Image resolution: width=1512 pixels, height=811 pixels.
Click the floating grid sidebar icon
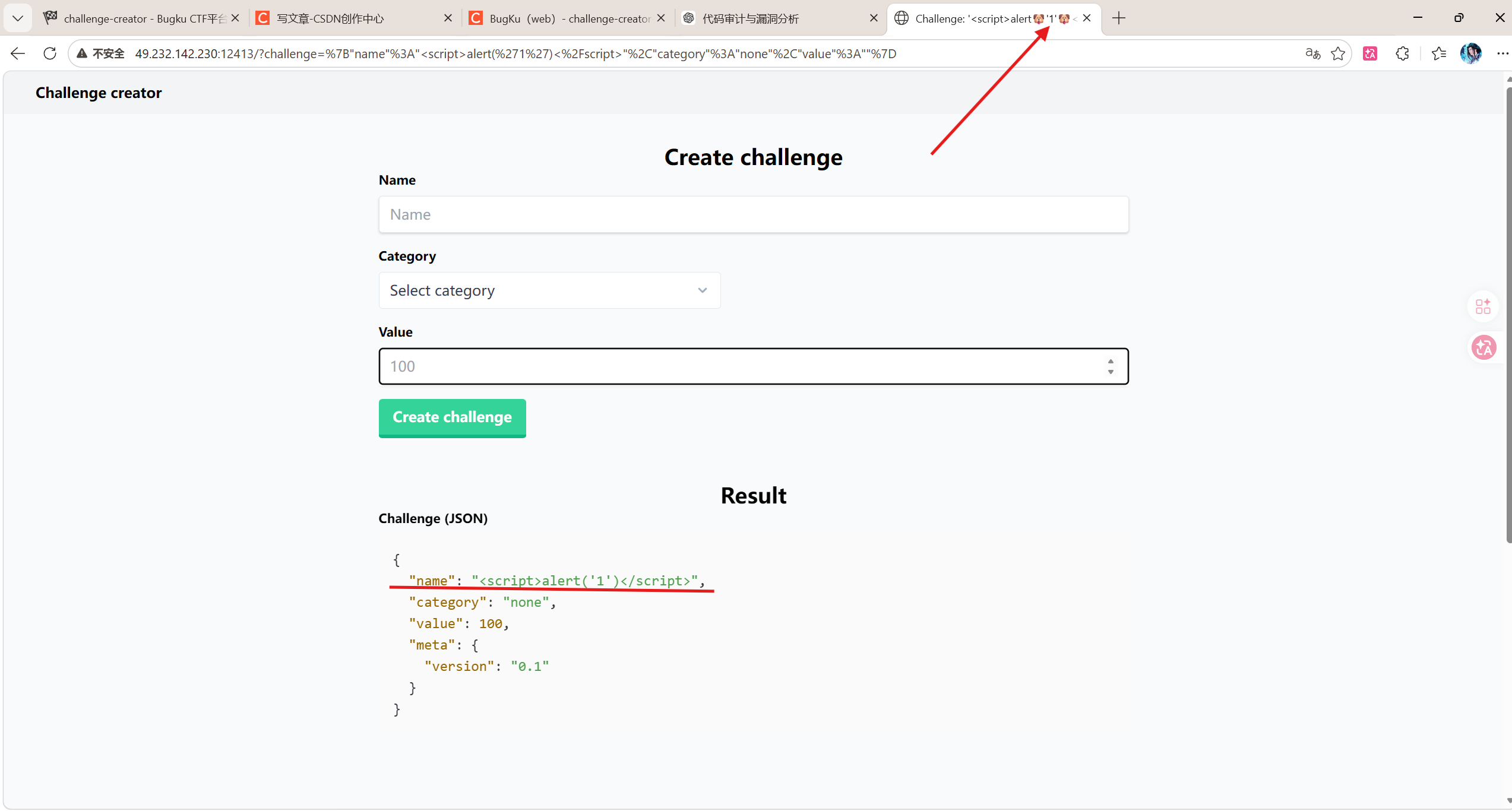coord(1483,306)
